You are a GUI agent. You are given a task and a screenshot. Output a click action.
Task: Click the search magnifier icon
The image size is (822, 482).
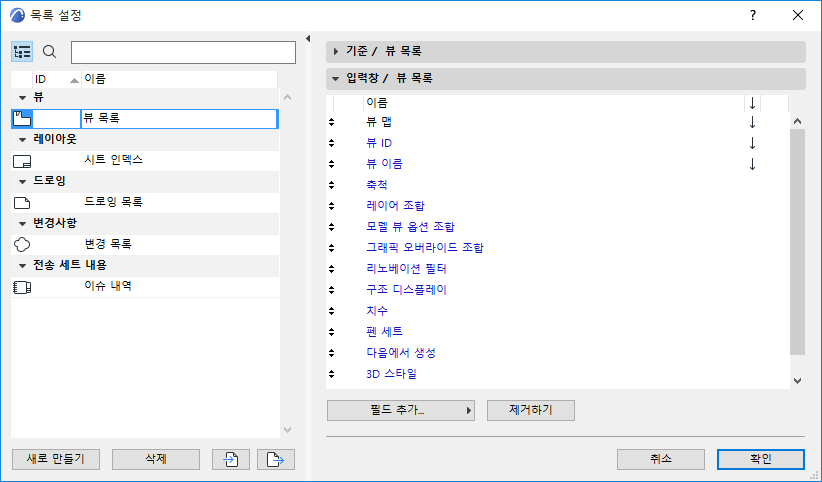pyautogui.click(x=49, y=51)
